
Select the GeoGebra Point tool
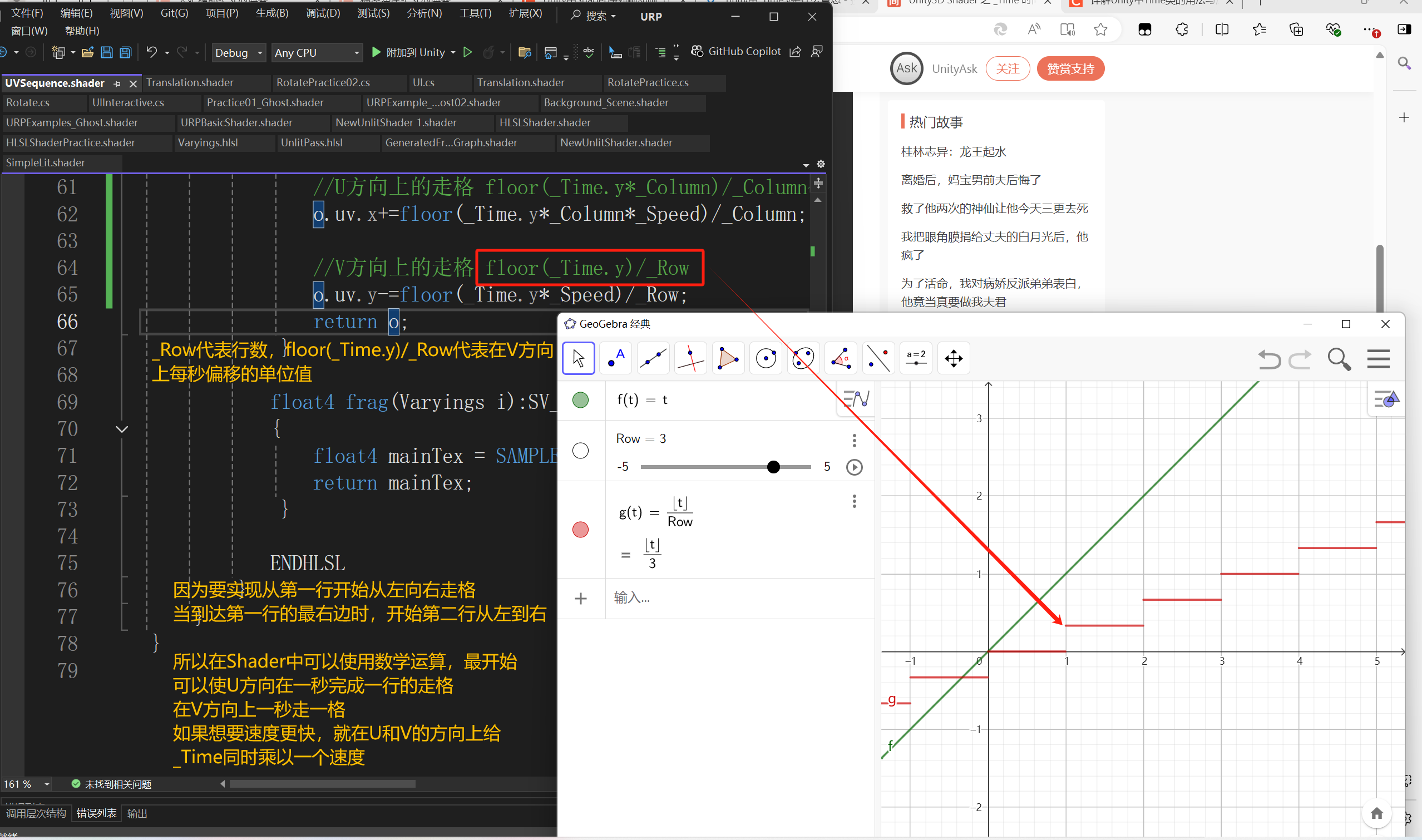(615, 358)
